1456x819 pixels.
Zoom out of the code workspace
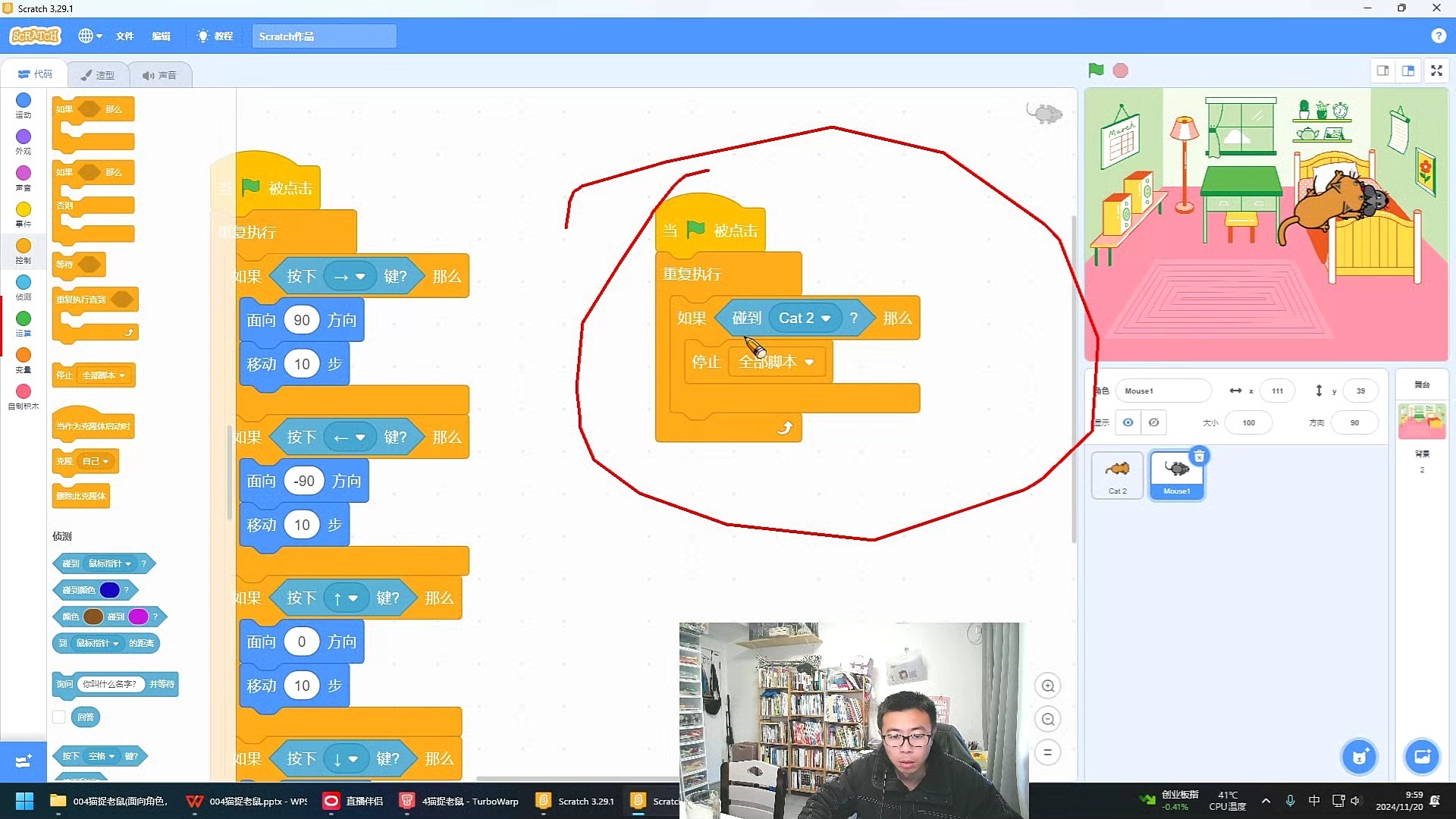[1047, 720]
